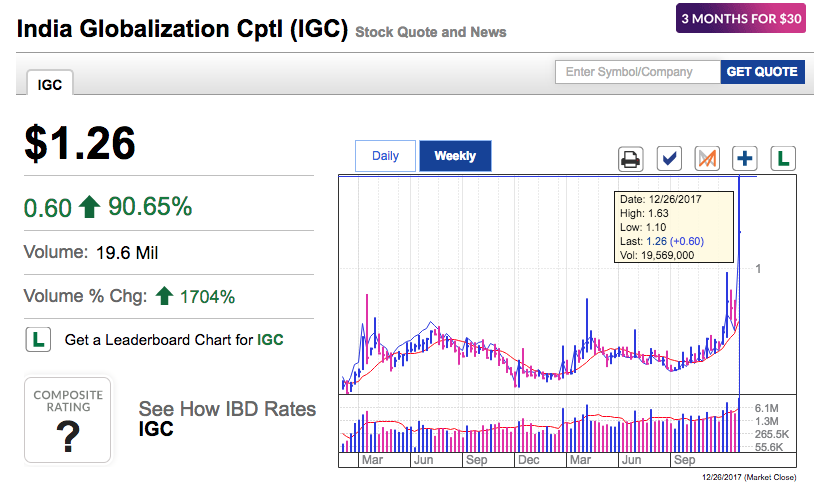Viewport: 814px width, 488px height.
Task: Click the blue plus icon above chart
Action: pyautogui.click(x=745, y=158)
